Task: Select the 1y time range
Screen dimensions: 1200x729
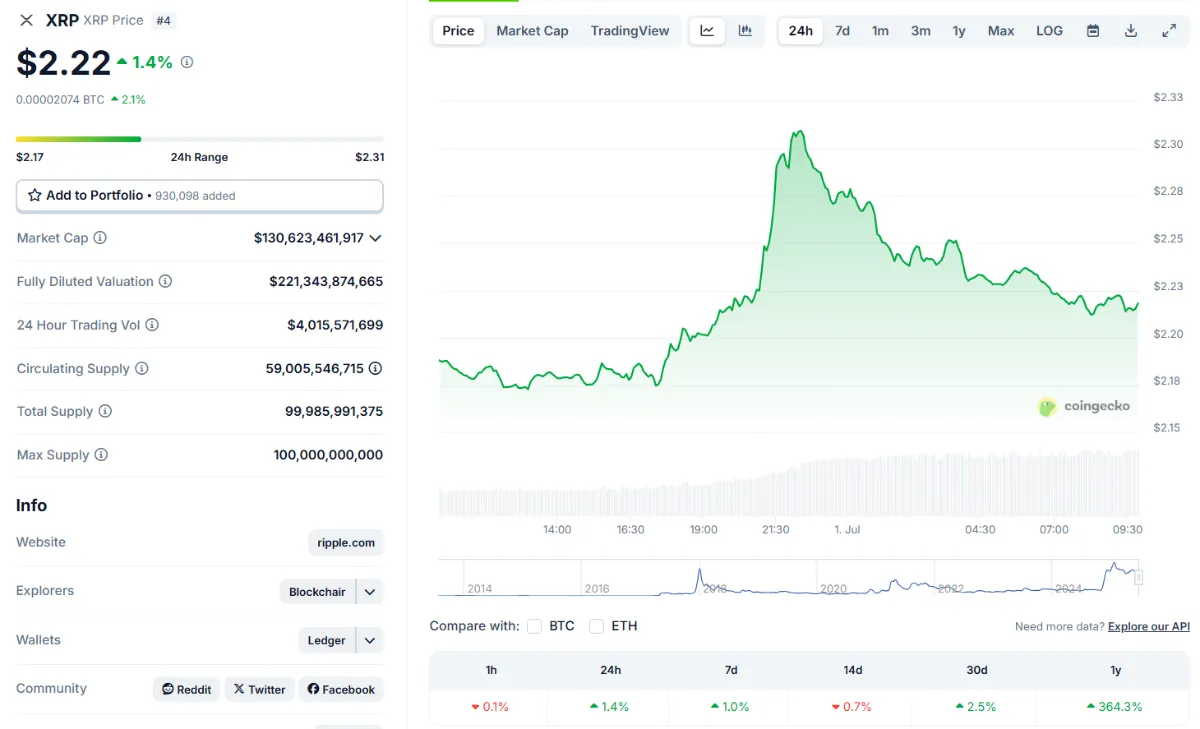Action: [959, 31]
